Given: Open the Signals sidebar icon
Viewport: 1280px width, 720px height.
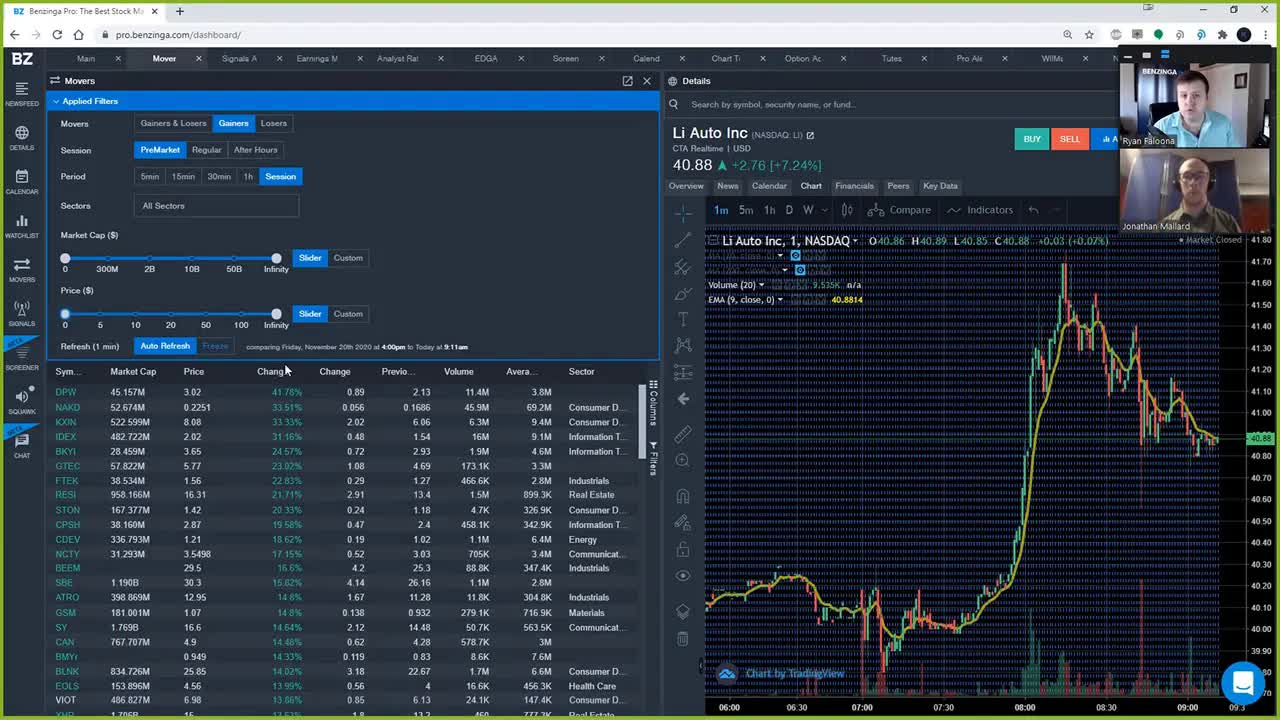Looking at the screenshot, I should (x=22, y=314).
